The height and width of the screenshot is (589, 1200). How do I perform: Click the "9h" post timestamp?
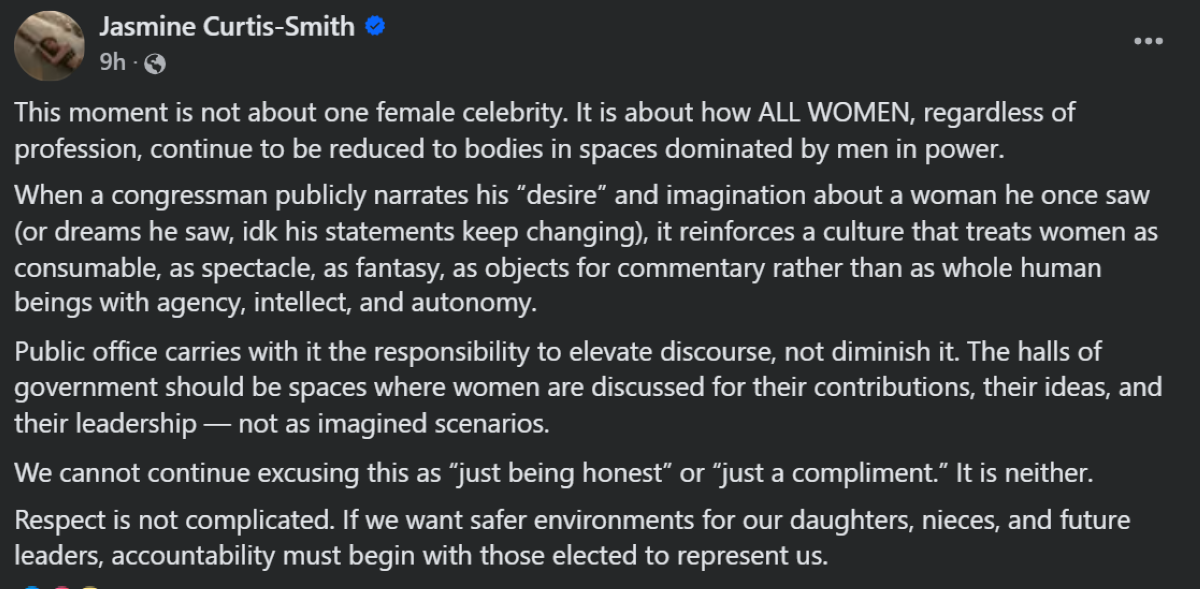click(112, 63)
